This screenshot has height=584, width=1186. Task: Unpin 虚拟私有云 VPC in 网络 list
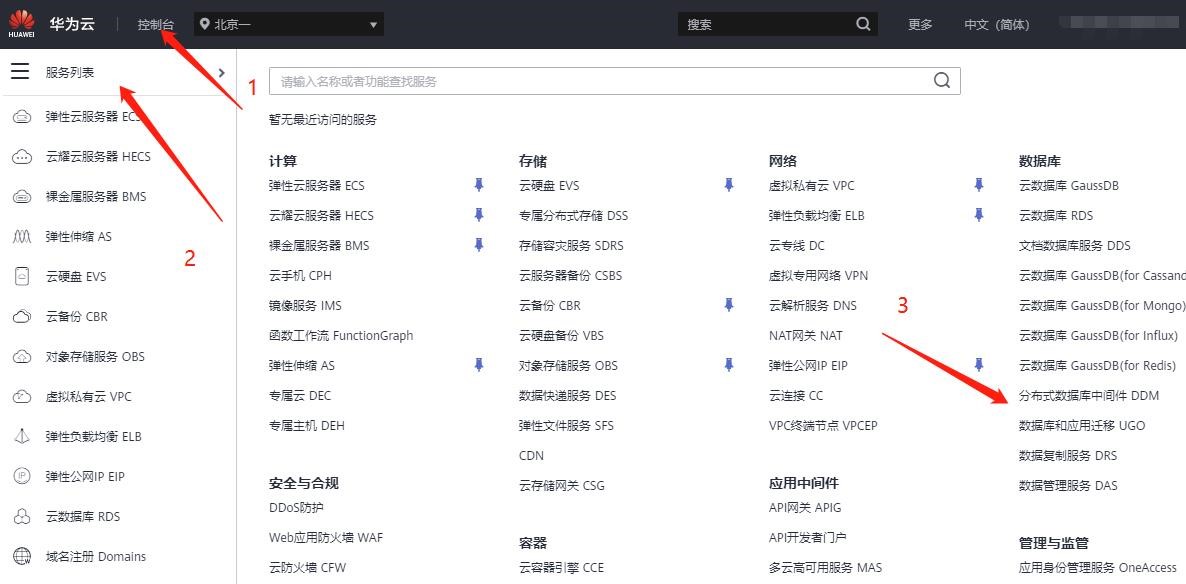coord(979,185)
